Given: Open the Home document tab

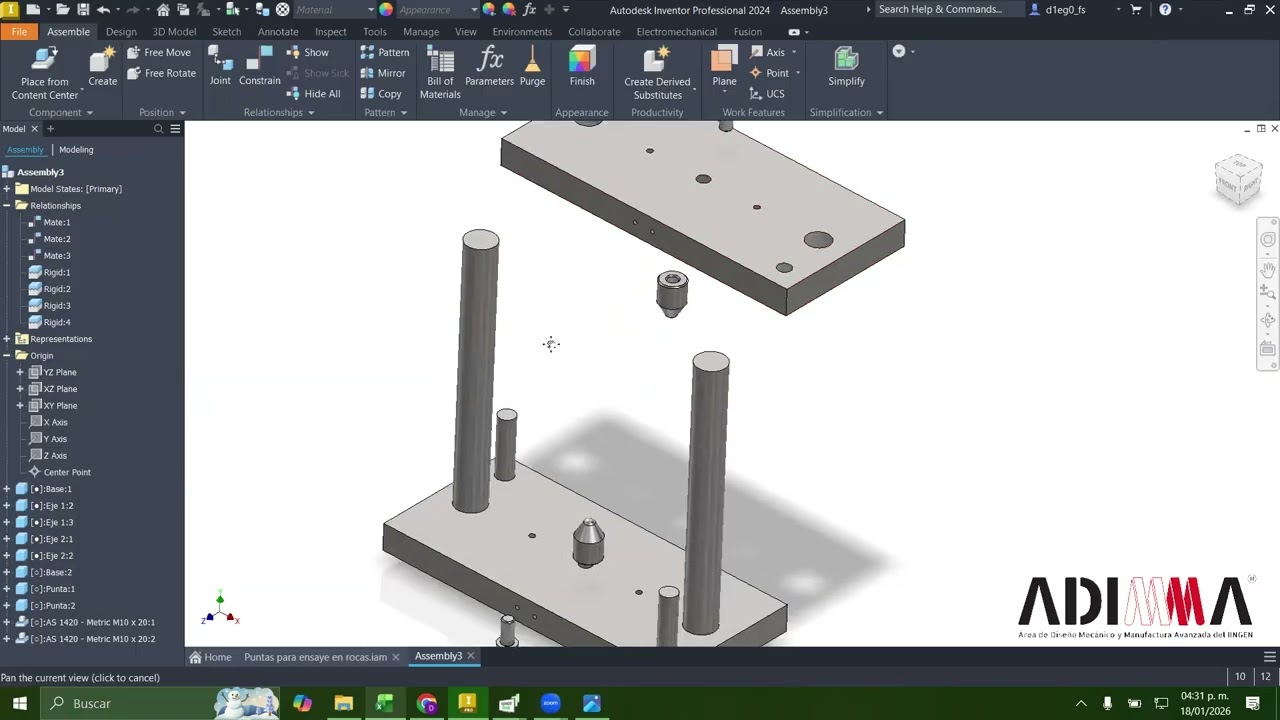Looking at the screenshot, I should (211, 657).
